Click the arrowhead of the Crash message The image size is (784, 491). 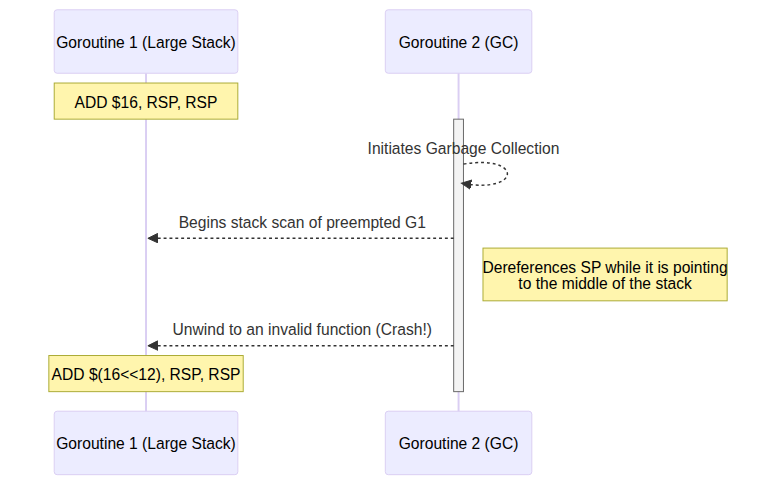click(153, 345)
